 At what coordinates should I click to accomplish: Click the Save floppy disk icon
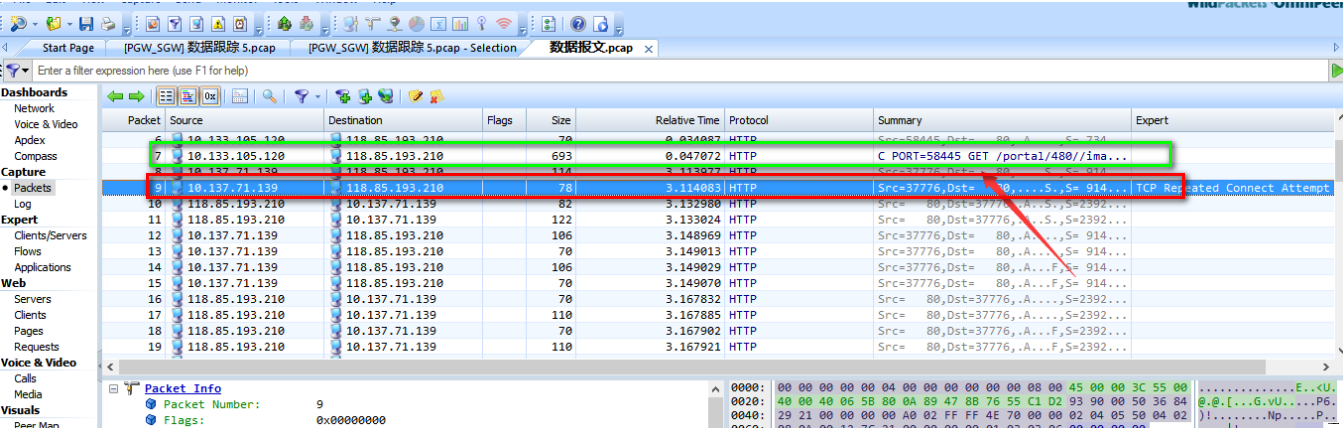point(86,24)
